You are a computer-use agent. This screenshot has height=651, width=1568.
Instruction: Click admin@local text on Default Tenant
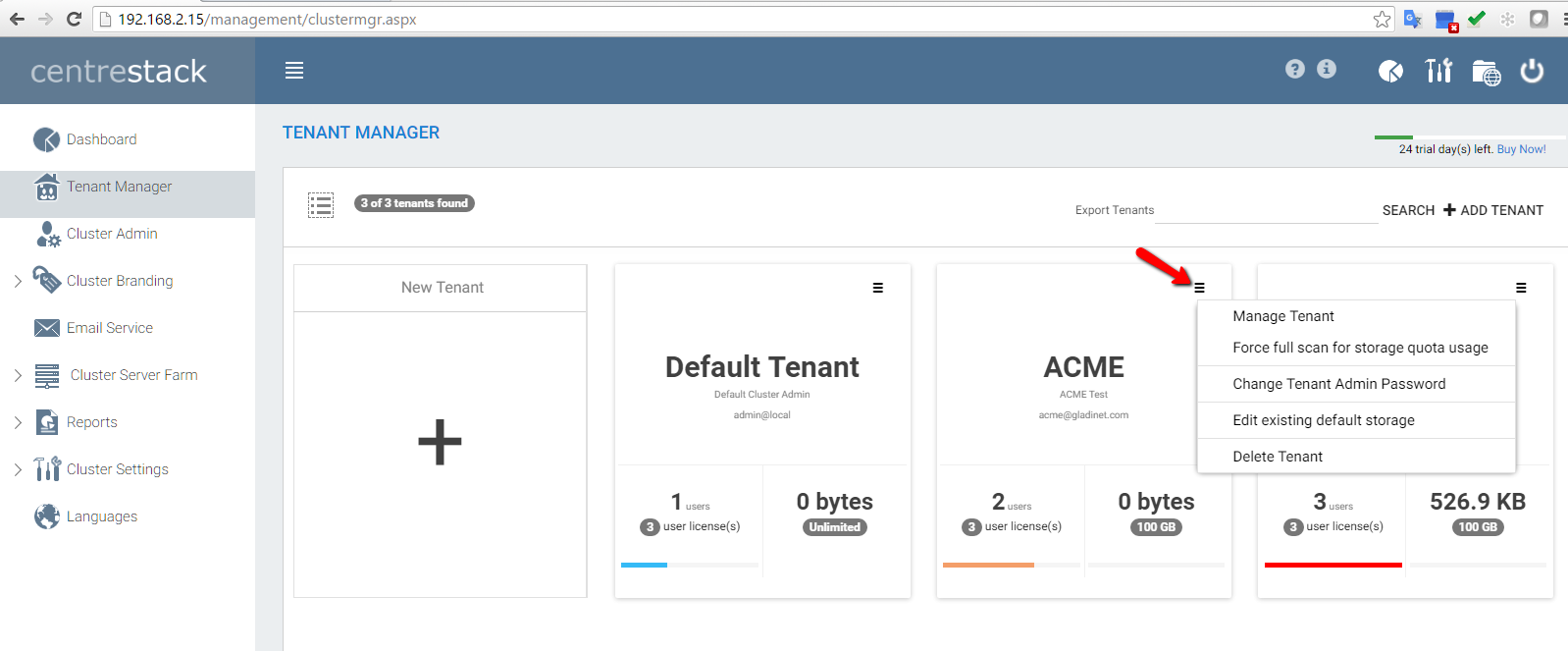click(x=761, y=415)
